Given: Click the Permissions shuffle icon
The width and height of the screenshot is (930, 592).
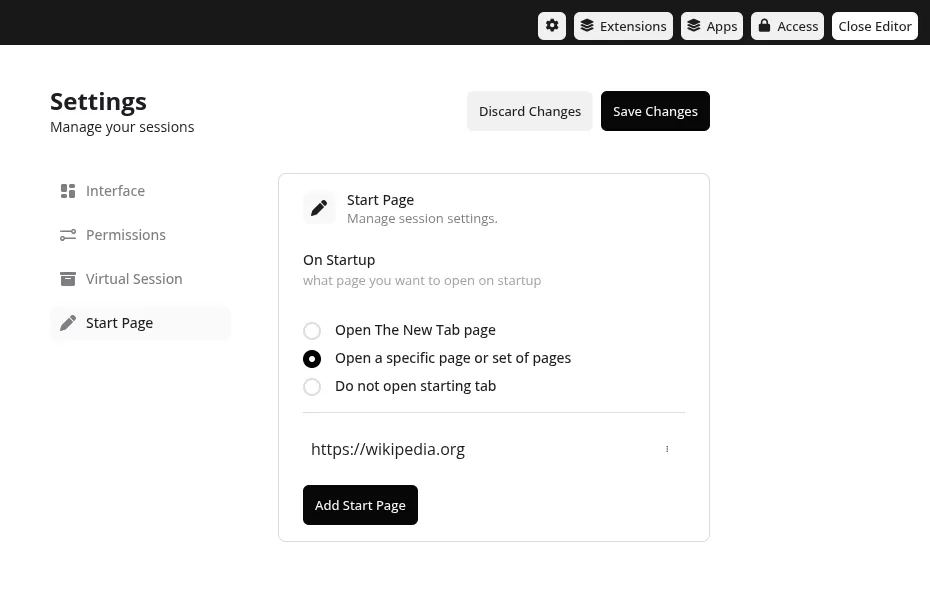Looking at the screenshot, I should 68,234.
